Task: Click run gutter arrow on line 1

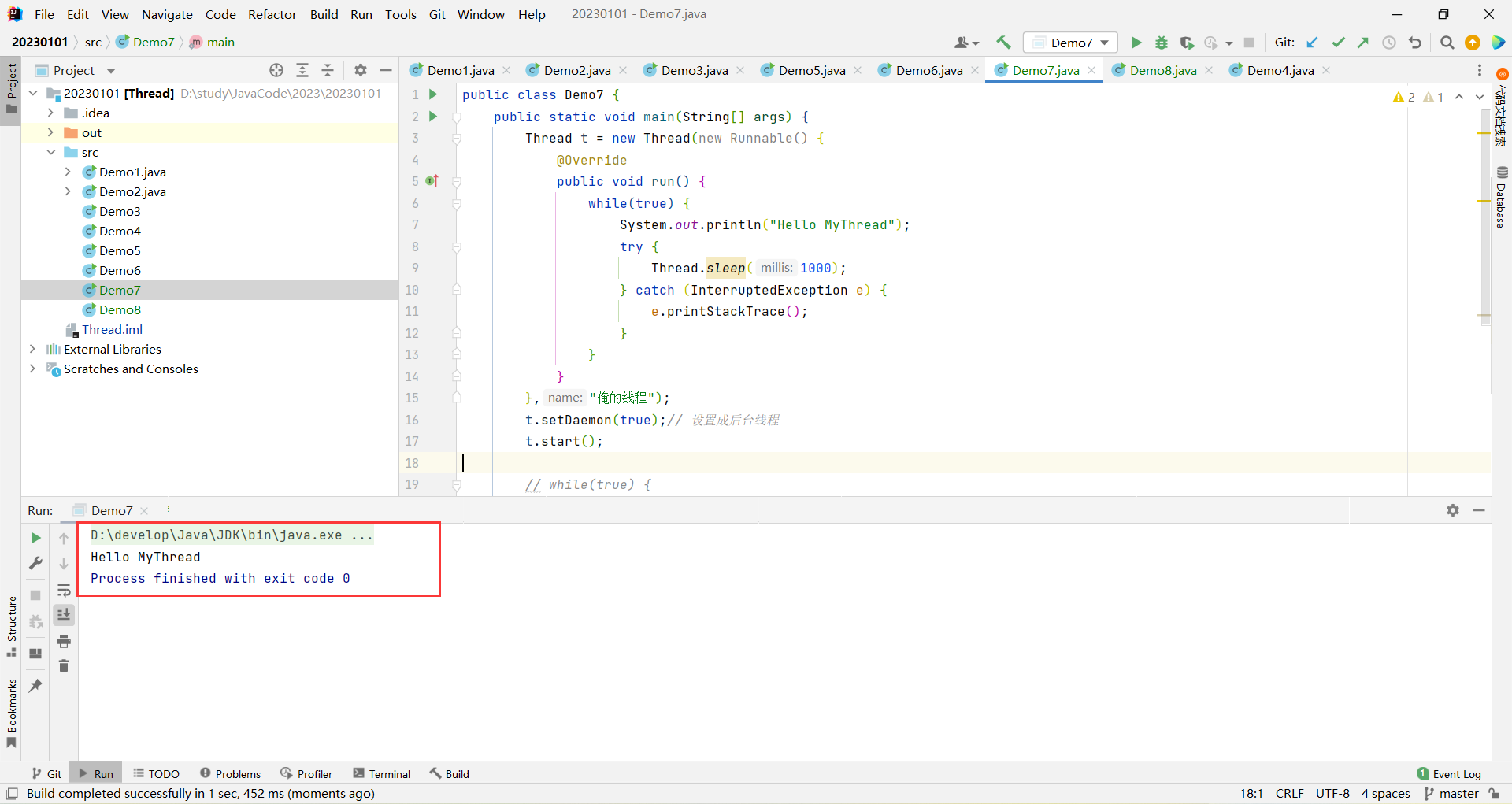Action: (x=432, y=94)
